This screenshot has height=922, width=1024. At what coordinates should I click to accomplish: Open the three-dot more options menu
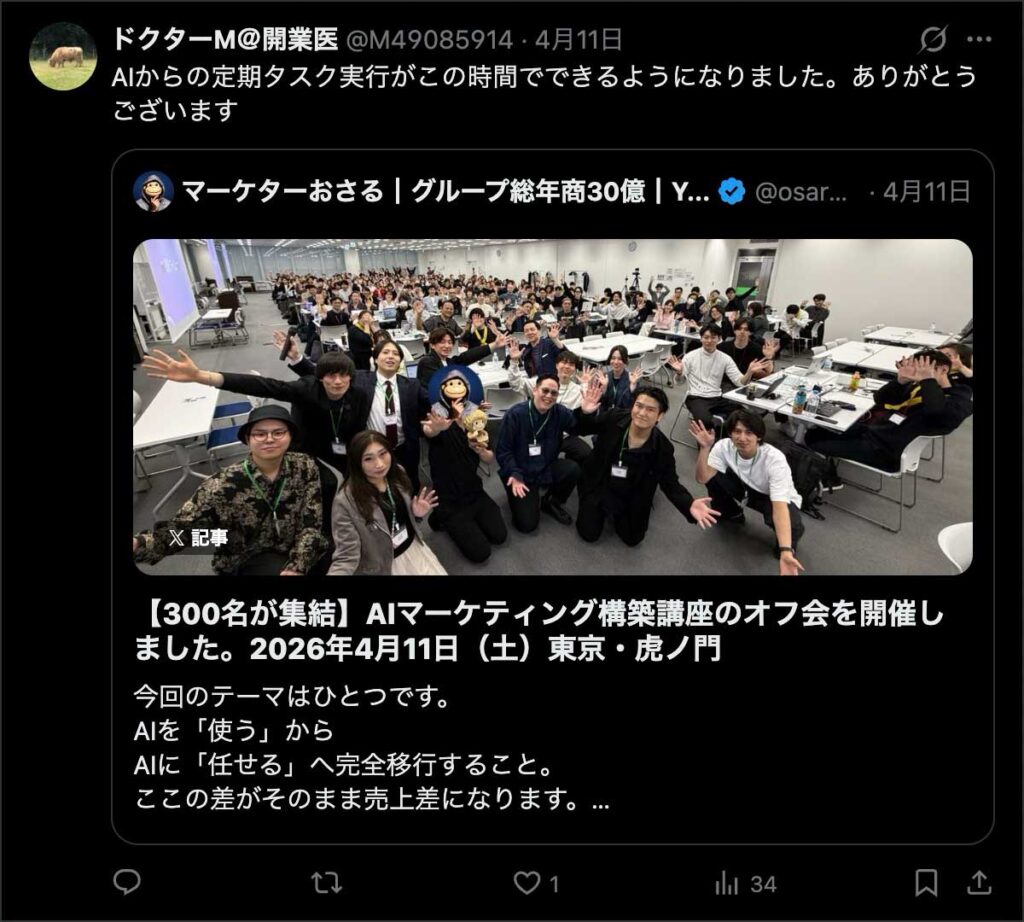tap(979, 40)
